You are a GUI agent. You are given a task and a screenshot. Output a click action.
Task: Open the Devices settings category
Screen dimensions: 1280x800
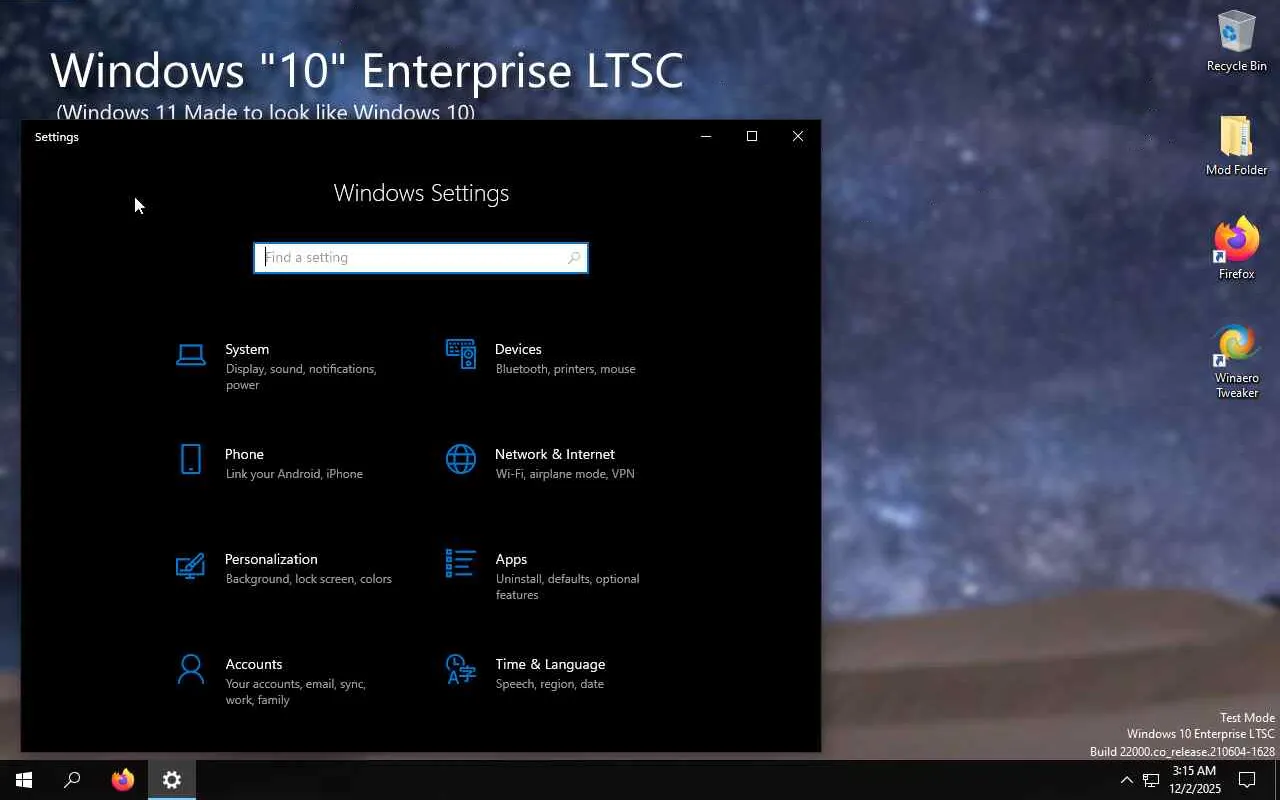(x=556, y=358)
